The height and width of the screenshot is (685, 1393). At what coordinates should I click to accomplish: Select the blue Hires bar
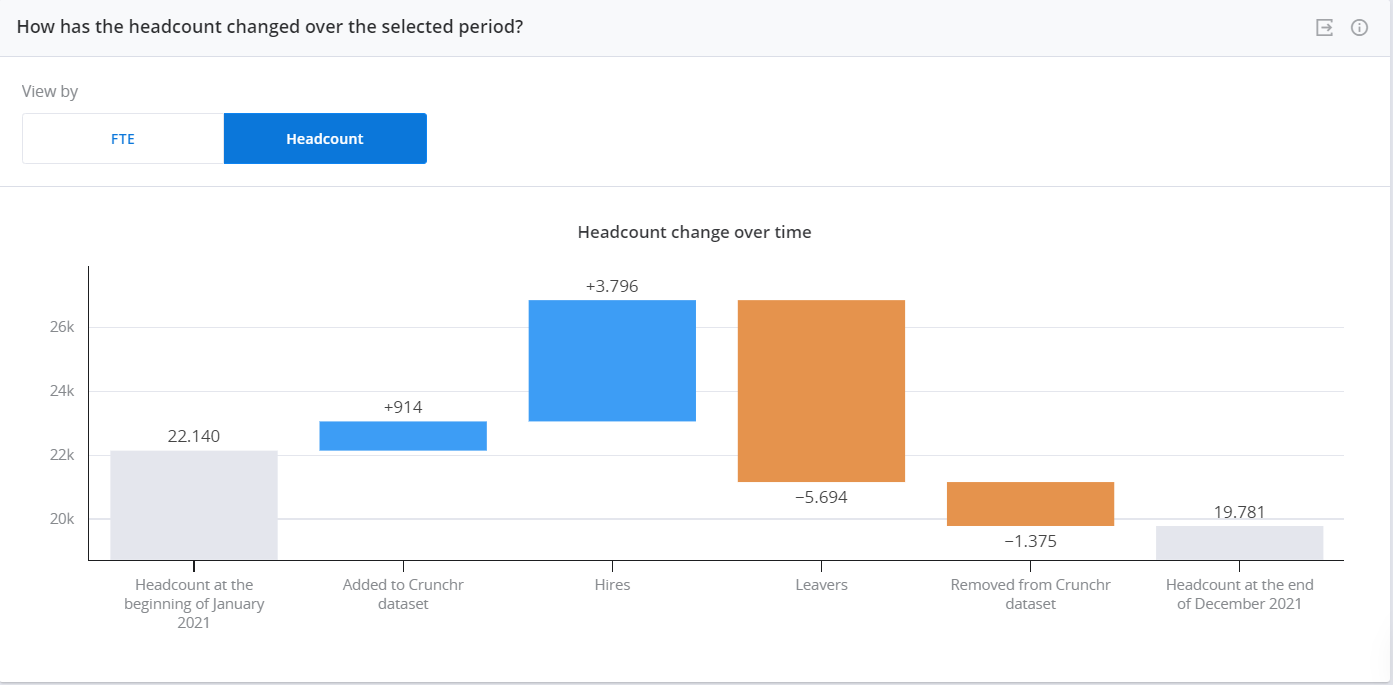(612, 361)
